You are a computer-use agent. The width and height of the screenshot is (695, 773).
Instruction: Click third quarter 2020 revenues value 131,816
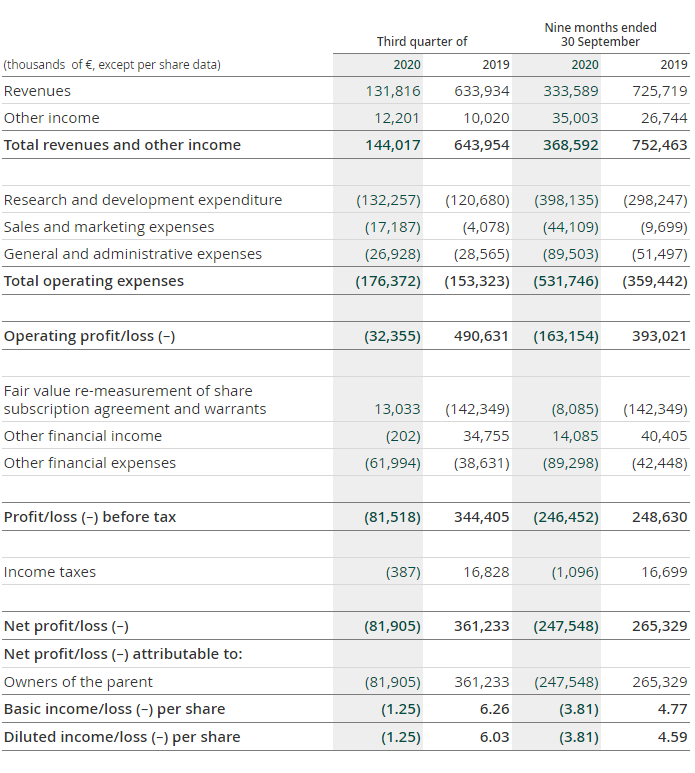pos(393,91)
